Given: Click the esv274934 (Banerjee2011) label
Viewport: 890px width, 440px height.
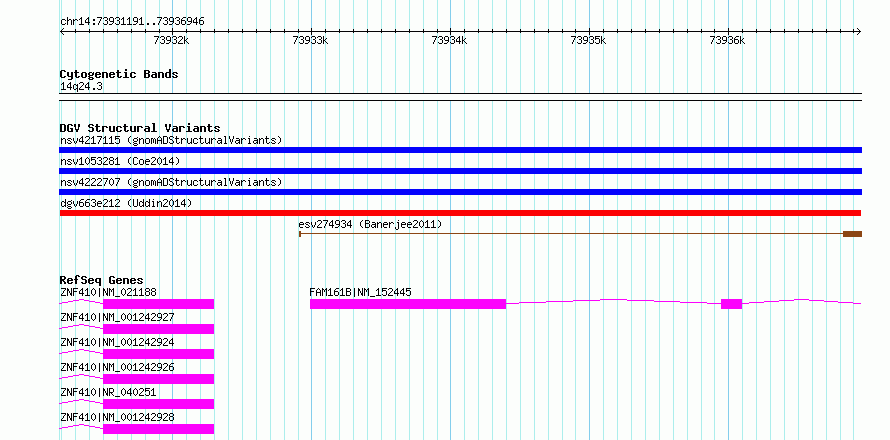Looking at the screenshot, I should (x=370, y=224).
